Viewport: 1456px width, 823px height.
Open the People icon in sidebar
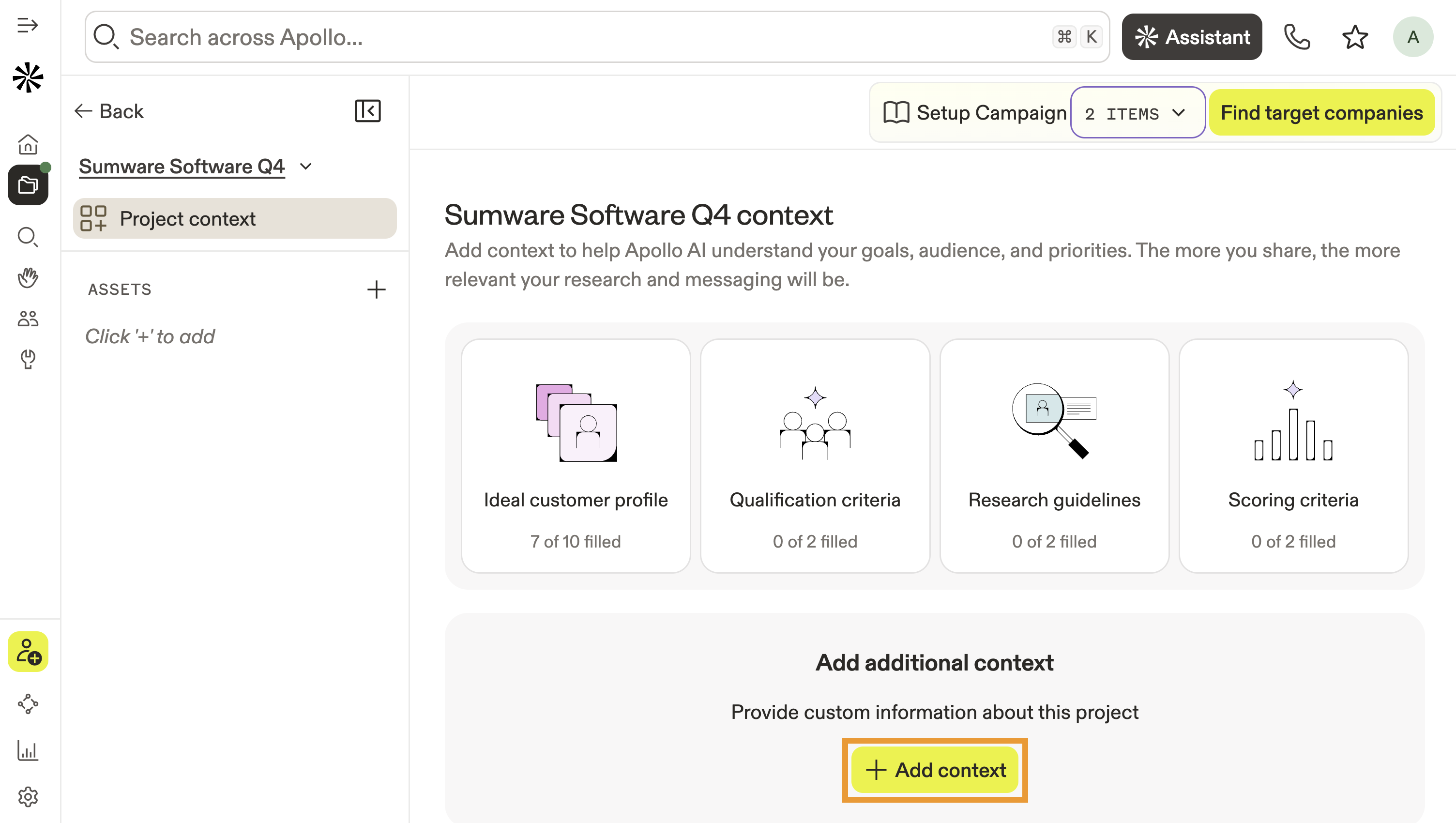pos(28,319)
